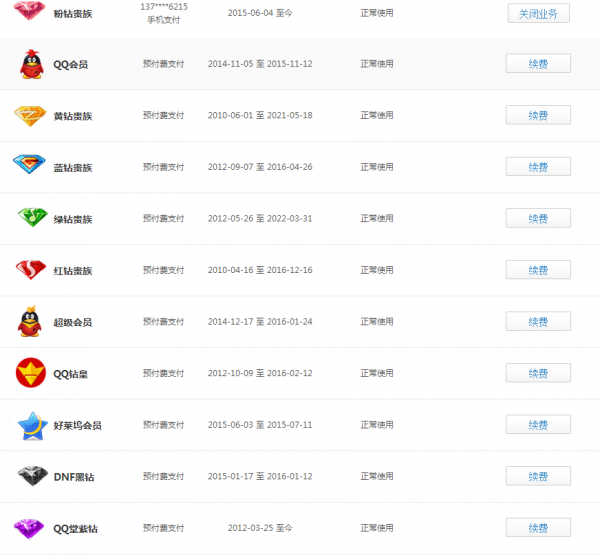
Task: Renew DNF黑钻 with 续费 button
Action: pyautogui.click(x=538, y=476)
